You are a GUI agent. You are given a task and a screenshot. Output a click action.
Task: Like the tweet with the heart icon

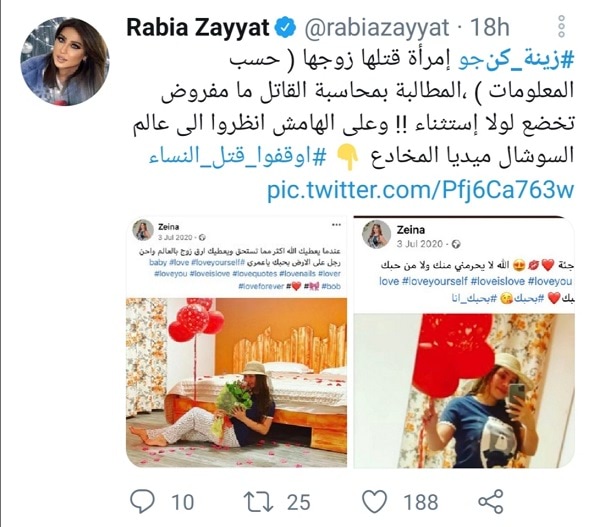pyautogui.click(x=374, y=501)
